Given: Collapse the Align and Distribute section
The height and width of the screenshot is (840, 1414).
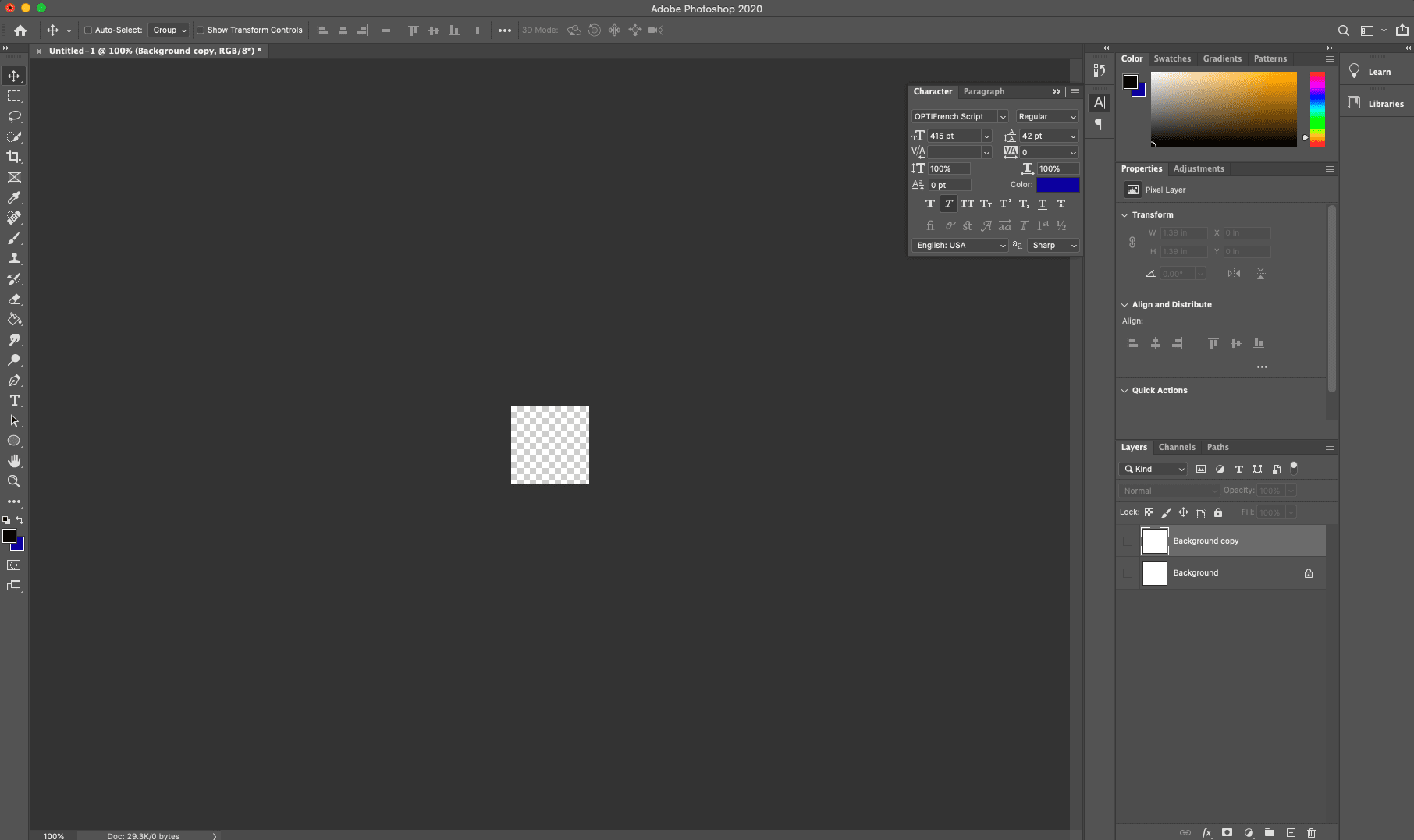Looking at the screenshot, I should coord(1124,305).
